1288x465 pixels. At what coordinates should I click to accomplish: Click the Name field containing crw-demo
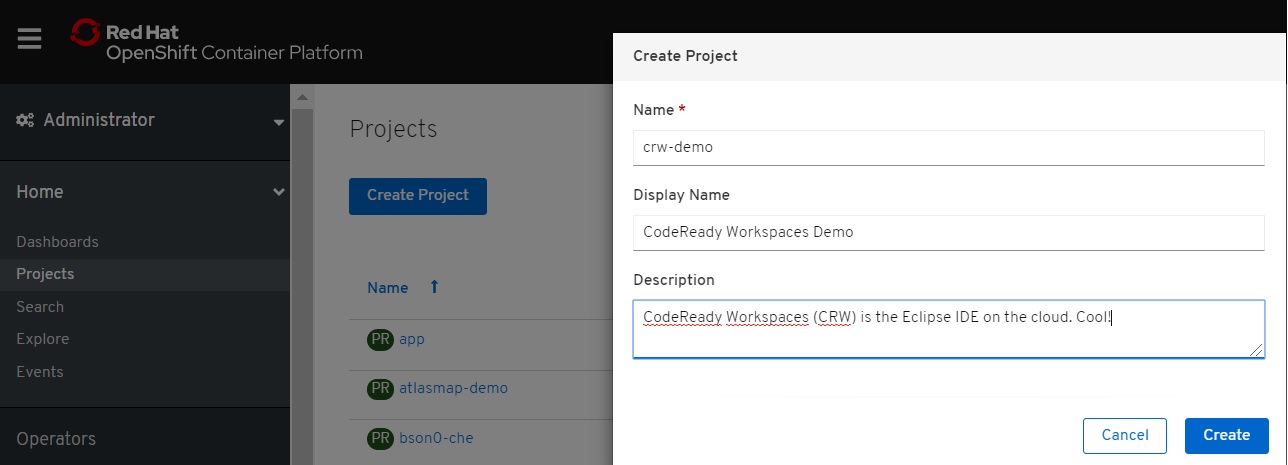tap(948, 147)
